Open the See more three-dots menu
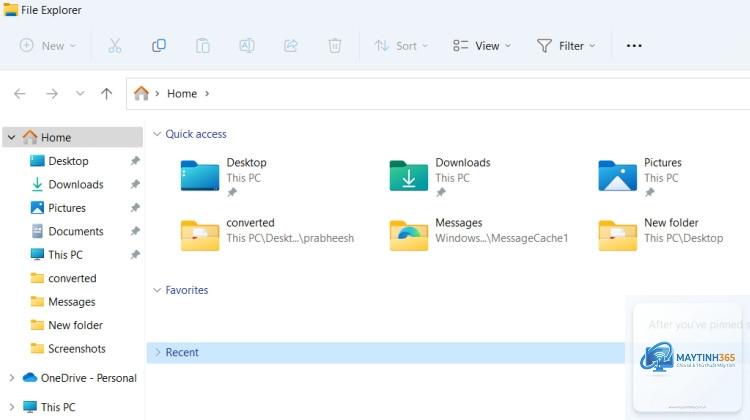Screen dimensions: 750x420 pyautogui.click(x=634, y=46)
